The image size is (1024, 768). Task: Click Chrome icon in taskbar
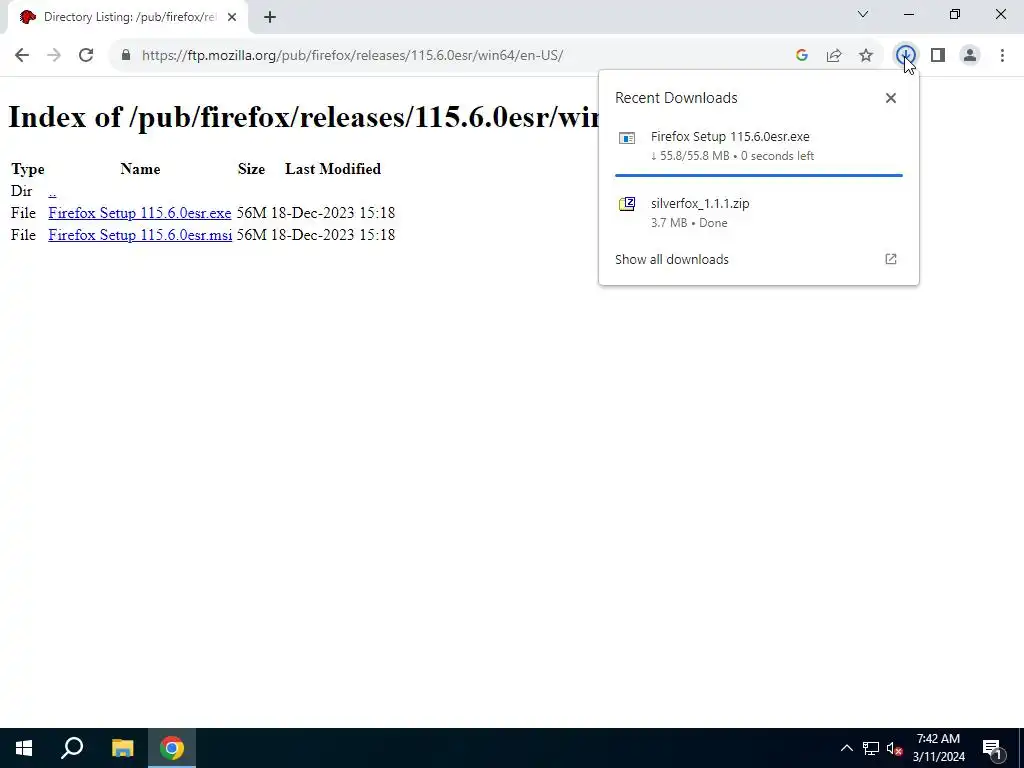(x=172, y=748)
